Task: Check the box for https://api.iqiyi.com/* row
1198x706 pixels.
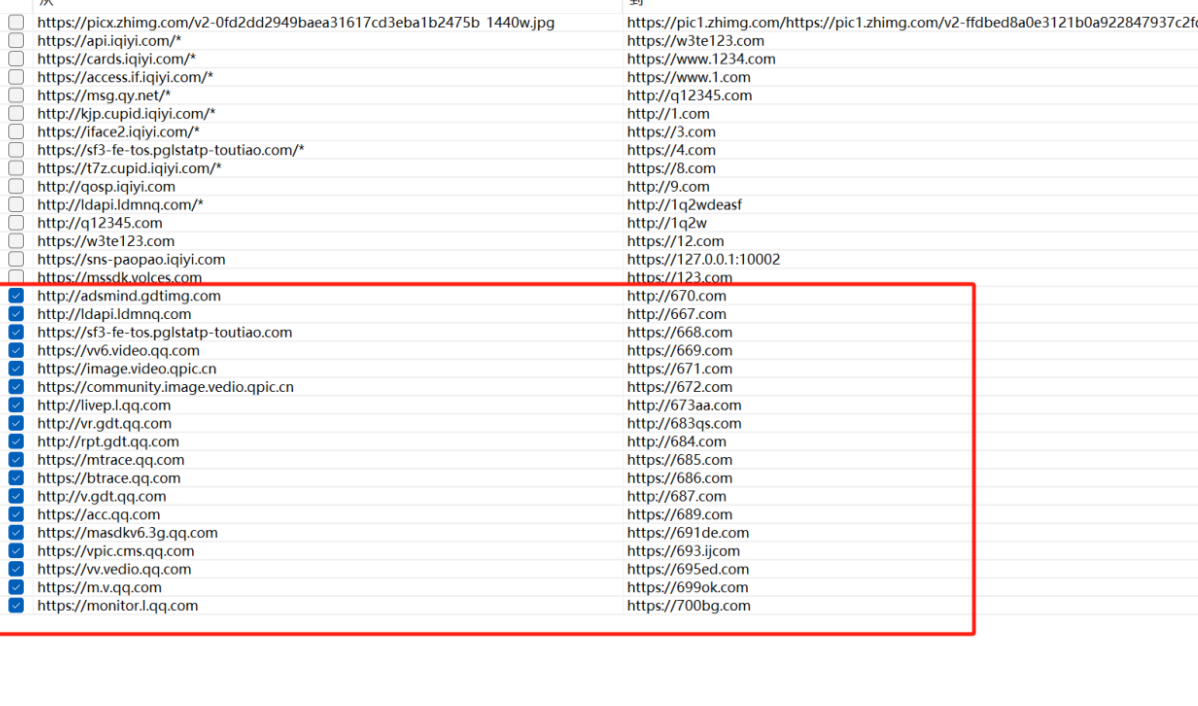Action: pyautogui.click(x=16, y=40)
